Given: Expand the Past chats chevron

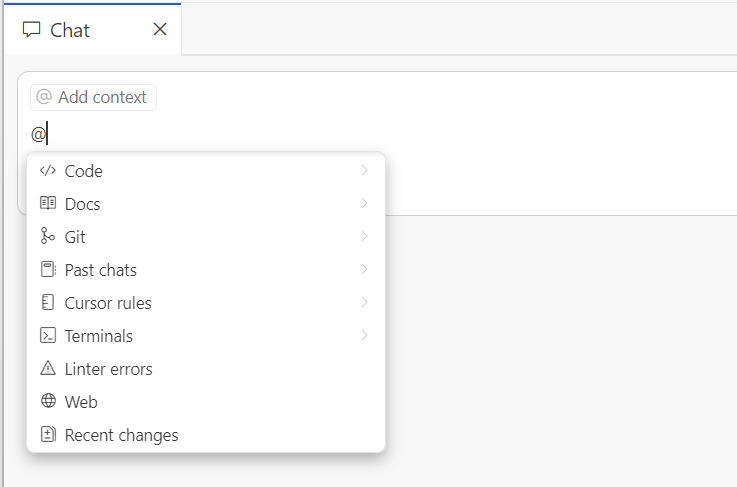Looking at the screenshot, I should click(x=364, y=270).
